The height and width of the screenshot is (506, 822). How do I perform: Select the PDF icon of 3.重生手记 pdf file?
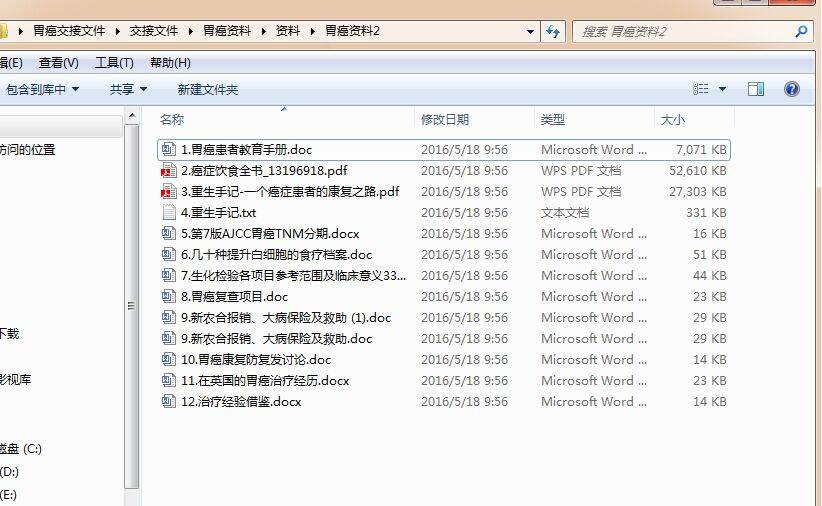(x=168, y=191)
